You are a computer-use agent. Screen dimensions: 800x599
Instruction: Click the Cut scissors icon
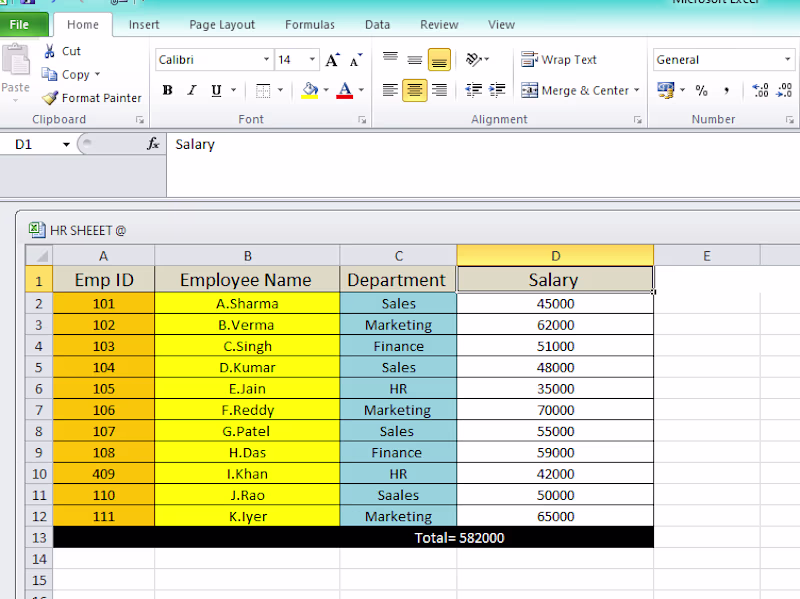49,51
